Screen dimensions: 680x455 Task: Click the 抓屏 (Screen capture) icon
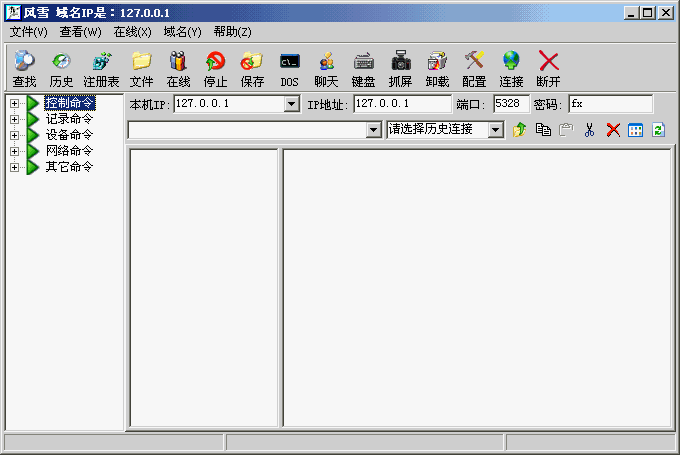(x=400, y=68)
